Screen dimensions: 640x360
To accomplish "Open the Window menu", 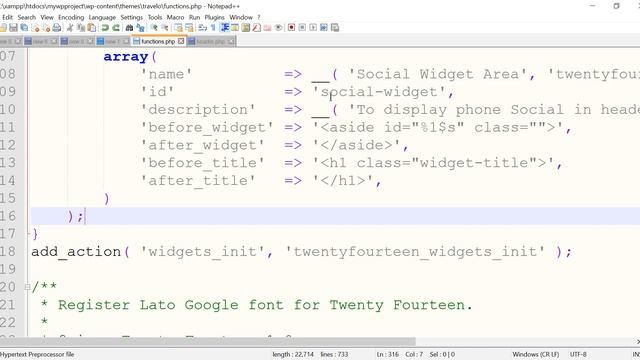I will point(241,17).
